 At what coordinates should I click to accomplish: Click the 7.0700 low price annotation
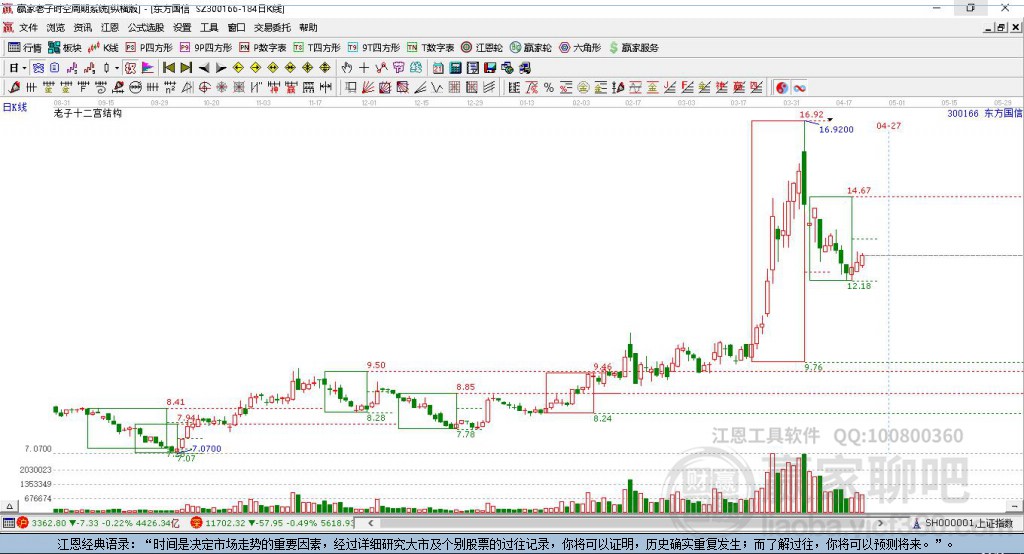[x=207, y=449]
